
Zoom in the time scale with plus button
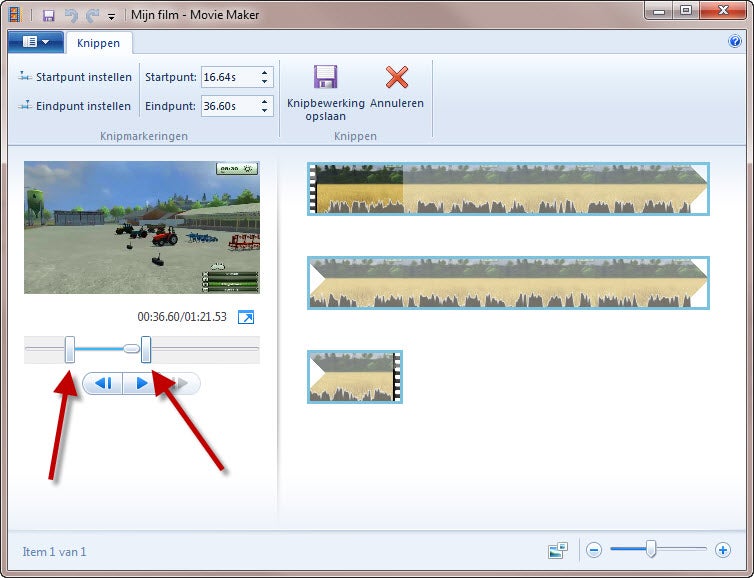pyautogui.click(x=722, y=550)
